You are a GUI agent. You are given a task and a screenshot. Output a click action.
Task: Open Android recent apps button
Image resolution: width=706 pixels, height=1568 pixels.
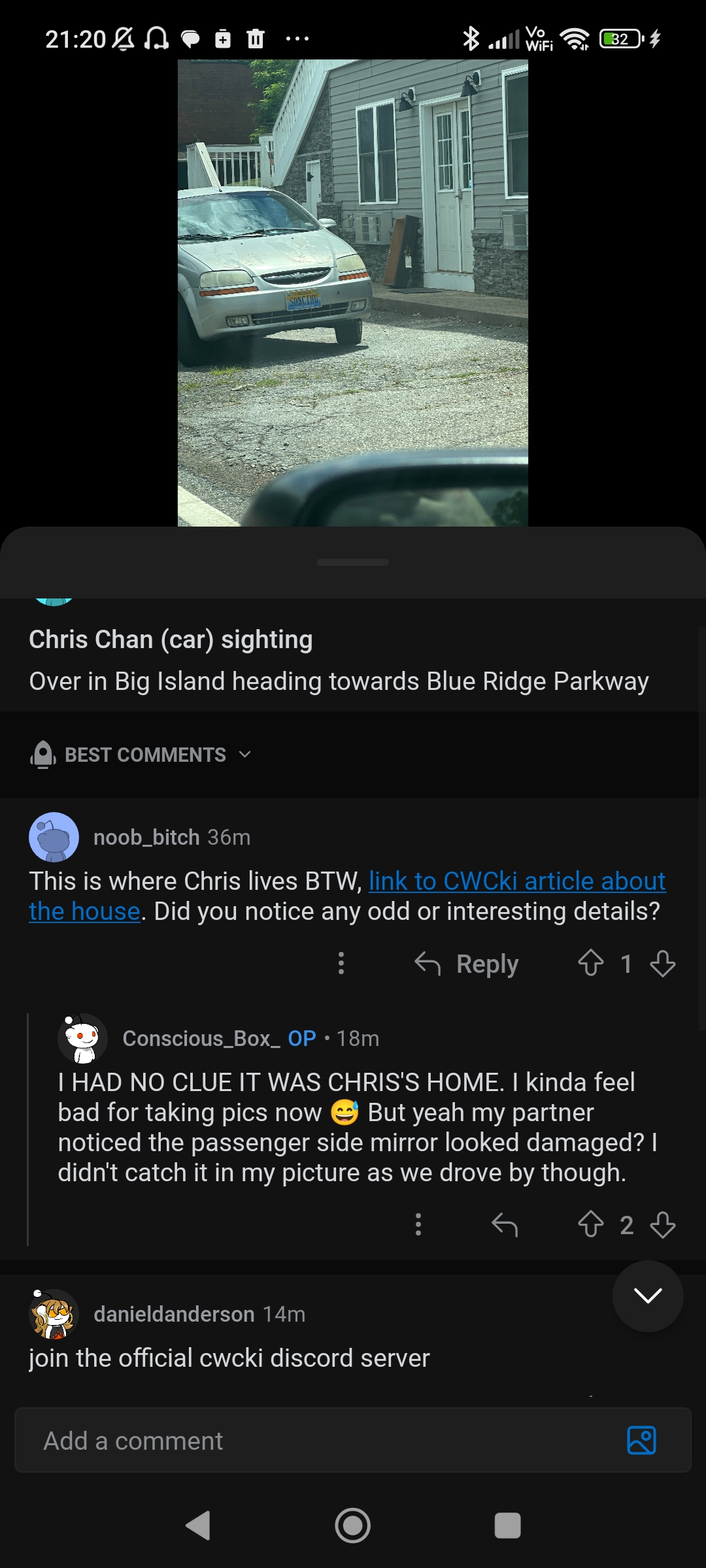pyautogui.click(x=508, y=1526)
